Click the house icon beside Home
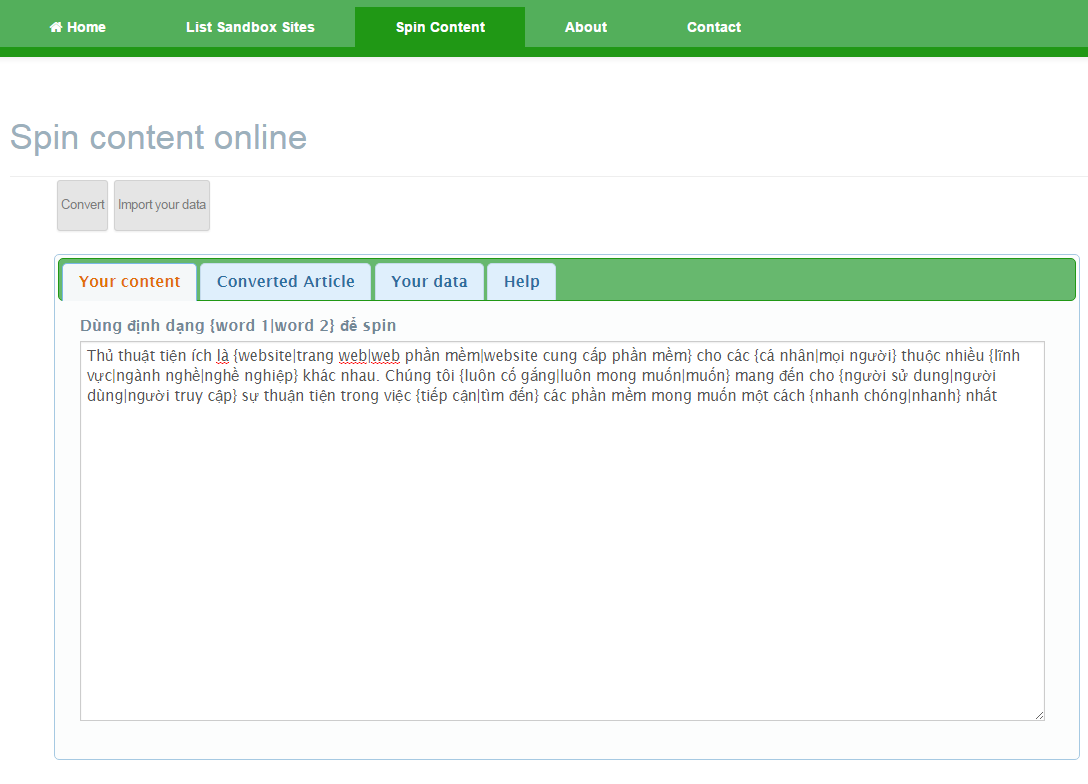 click(56, 27)
